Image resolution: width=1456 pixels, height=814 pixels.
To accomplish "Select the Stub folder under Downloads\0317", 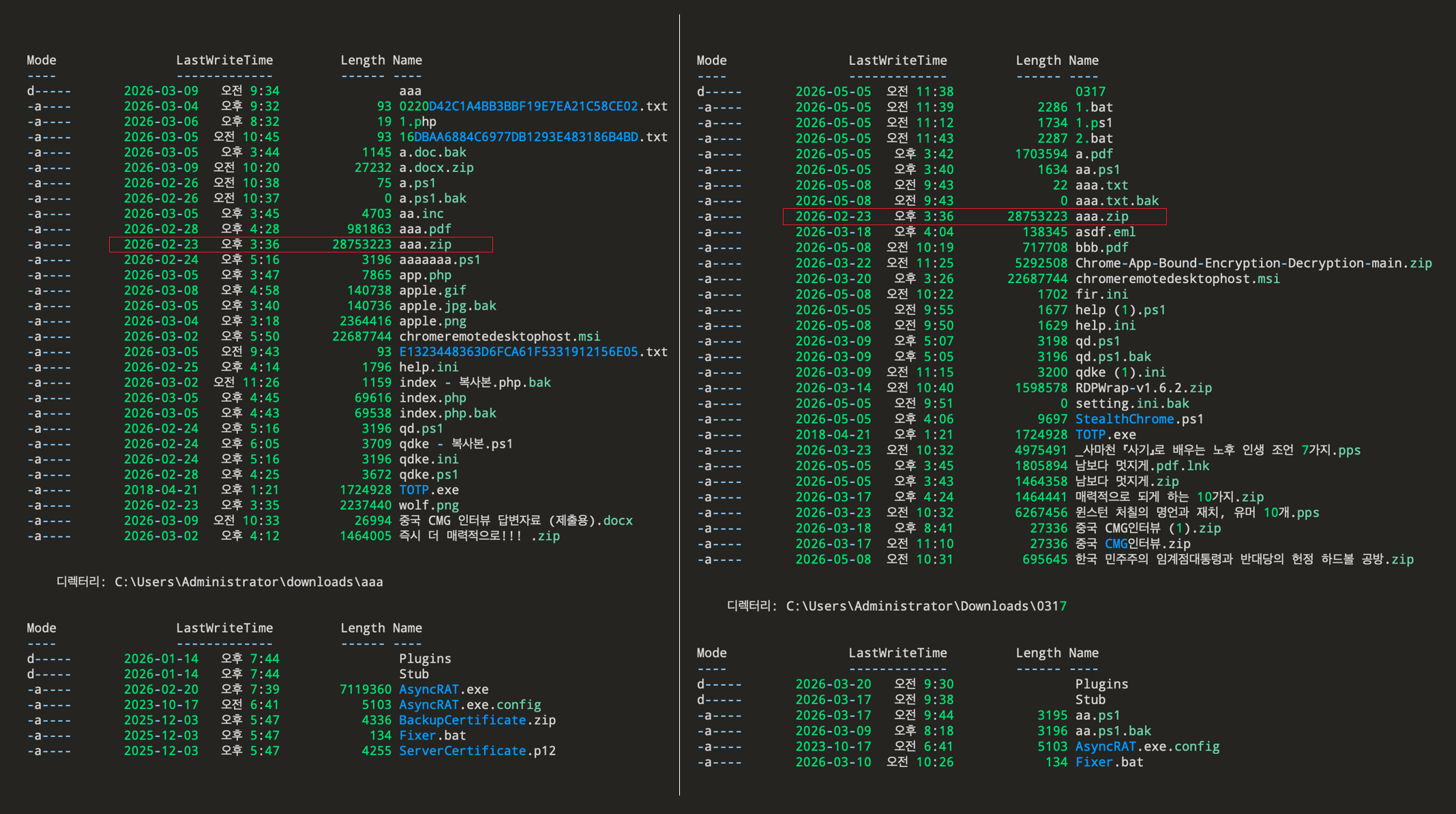I will [1090, 699].
